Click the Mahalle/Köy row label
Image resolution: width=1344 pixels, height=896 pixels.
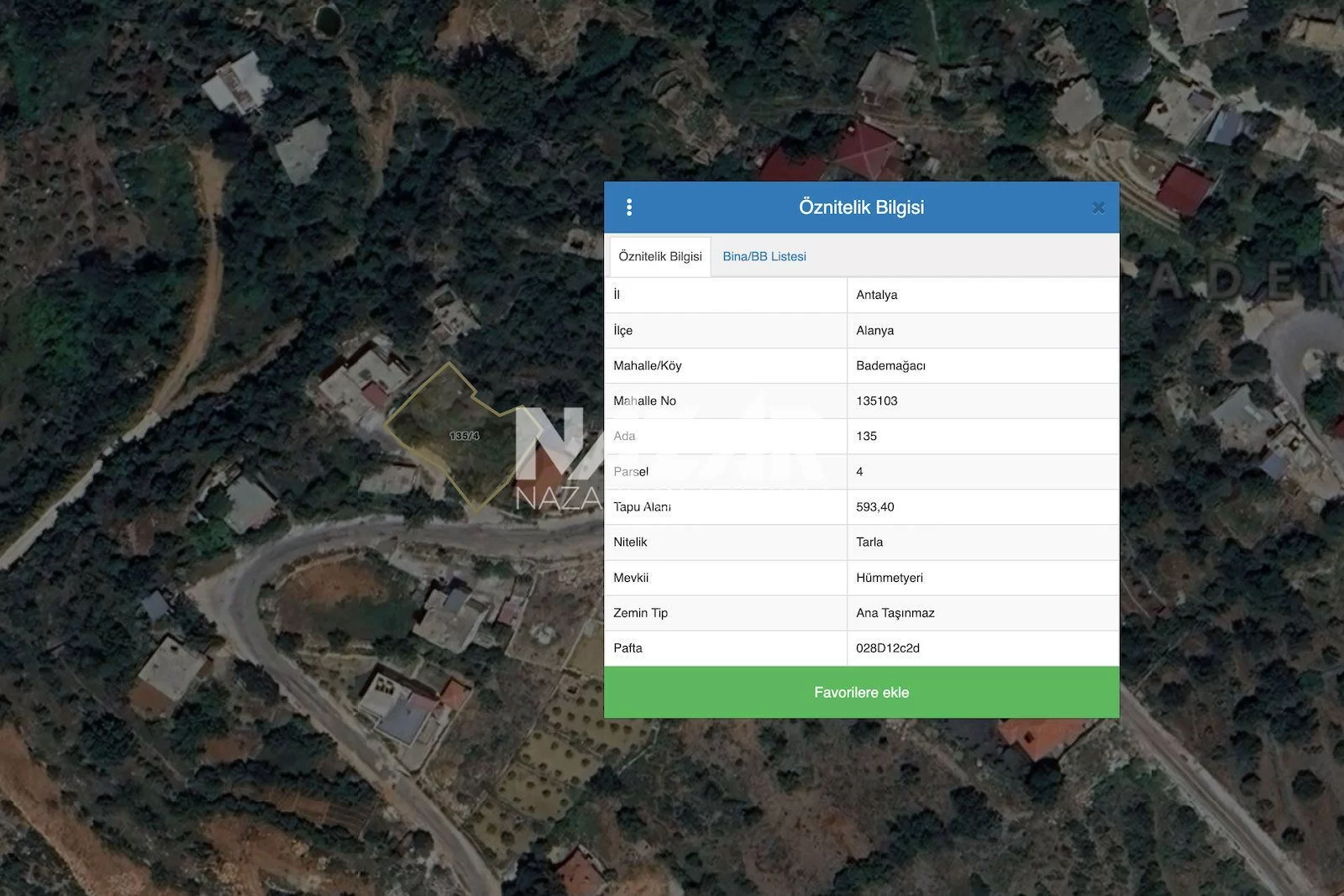click(x=647, y=365)
